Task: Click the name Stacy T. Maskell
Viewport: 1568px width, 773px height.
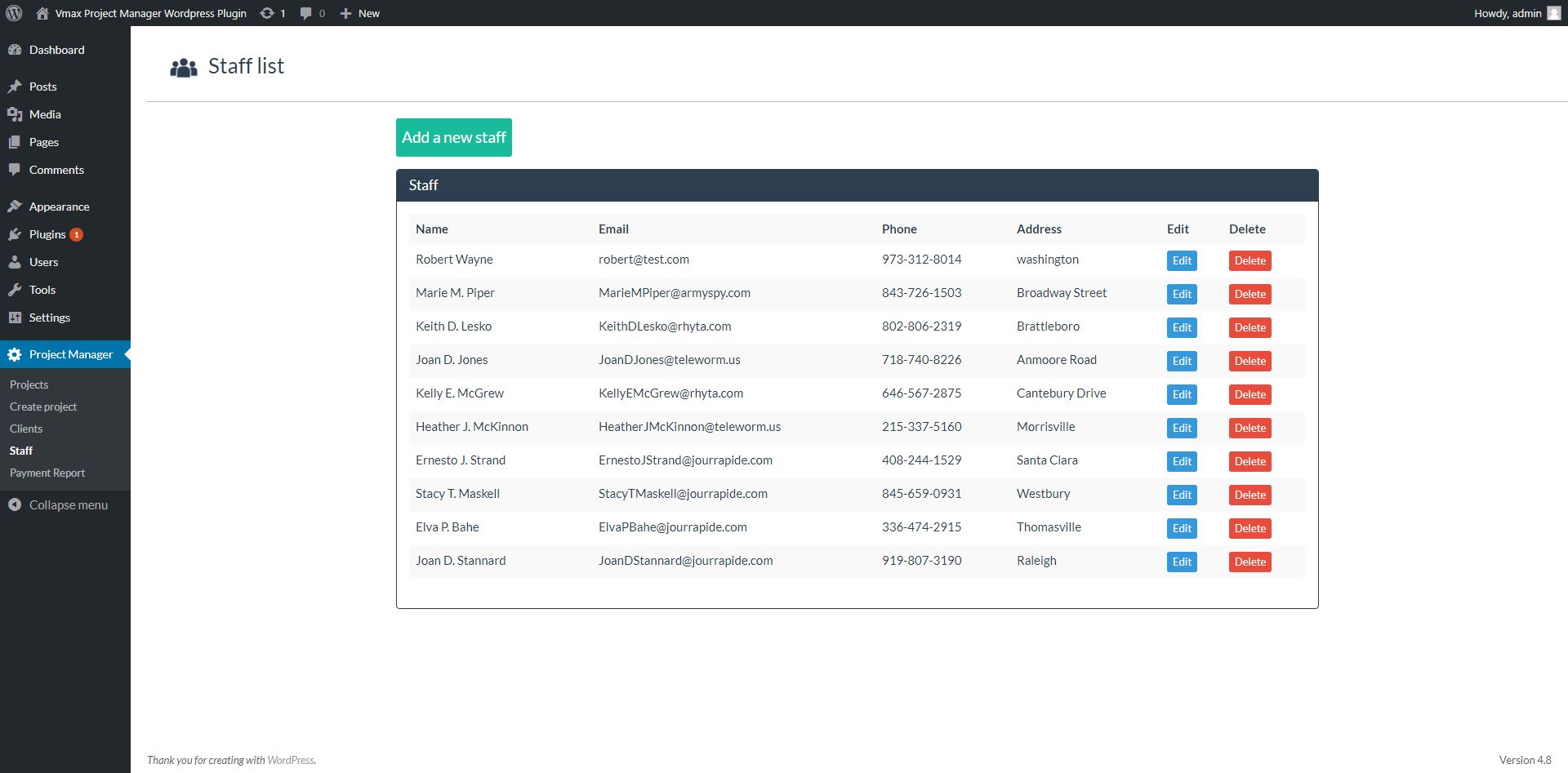Action: (x=457, y=494)
